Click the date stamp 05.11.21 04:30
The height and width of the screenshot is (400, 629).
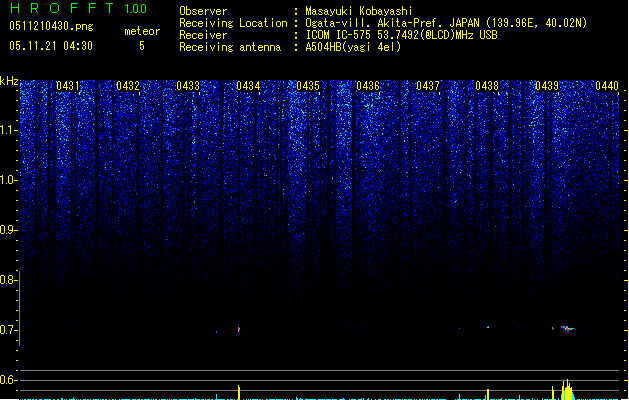click(x=51, y=46)
